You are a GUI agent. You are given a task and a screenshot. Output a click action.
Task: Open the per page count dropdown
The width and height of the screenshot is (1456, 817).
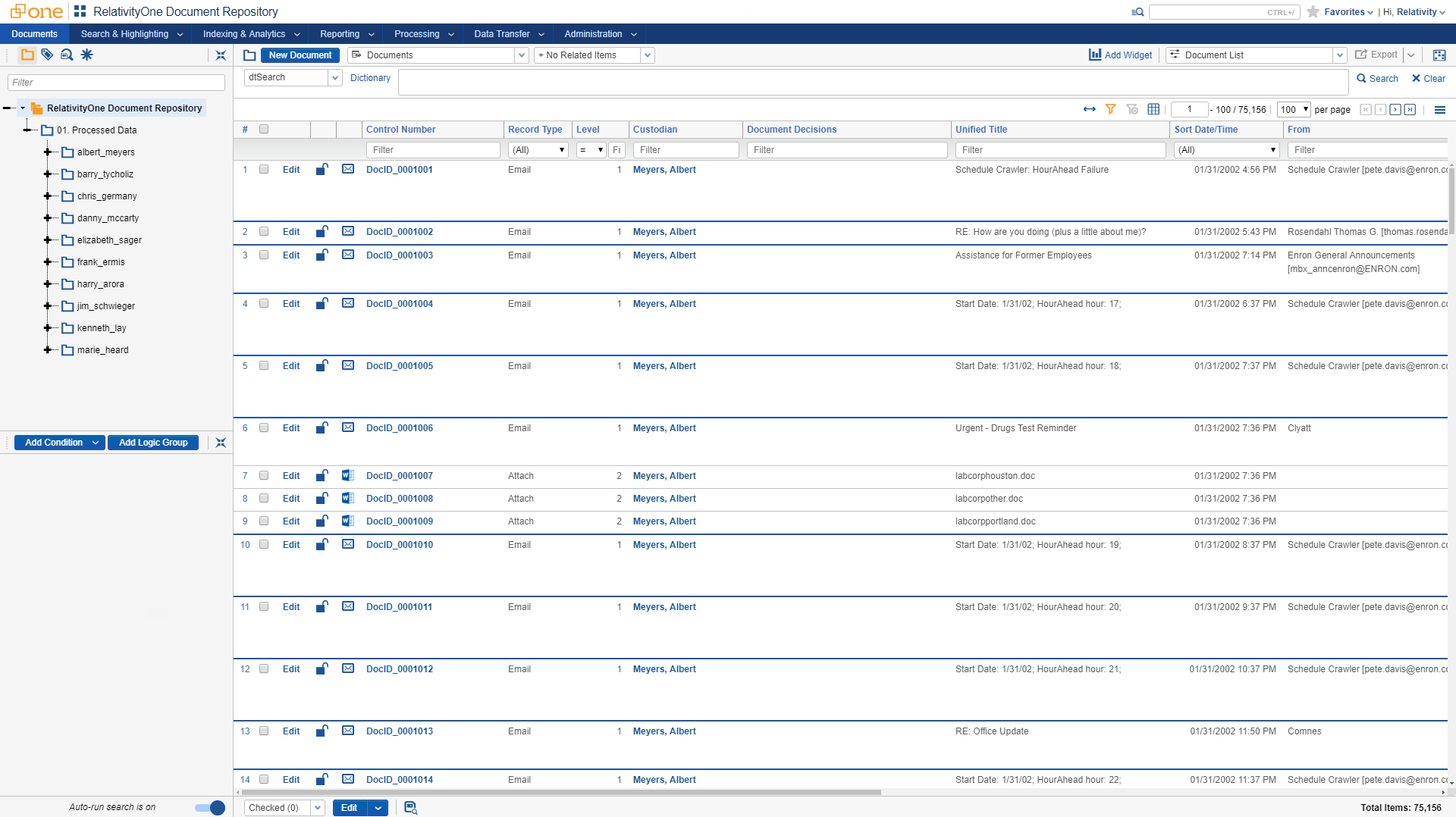point(1294,110)
